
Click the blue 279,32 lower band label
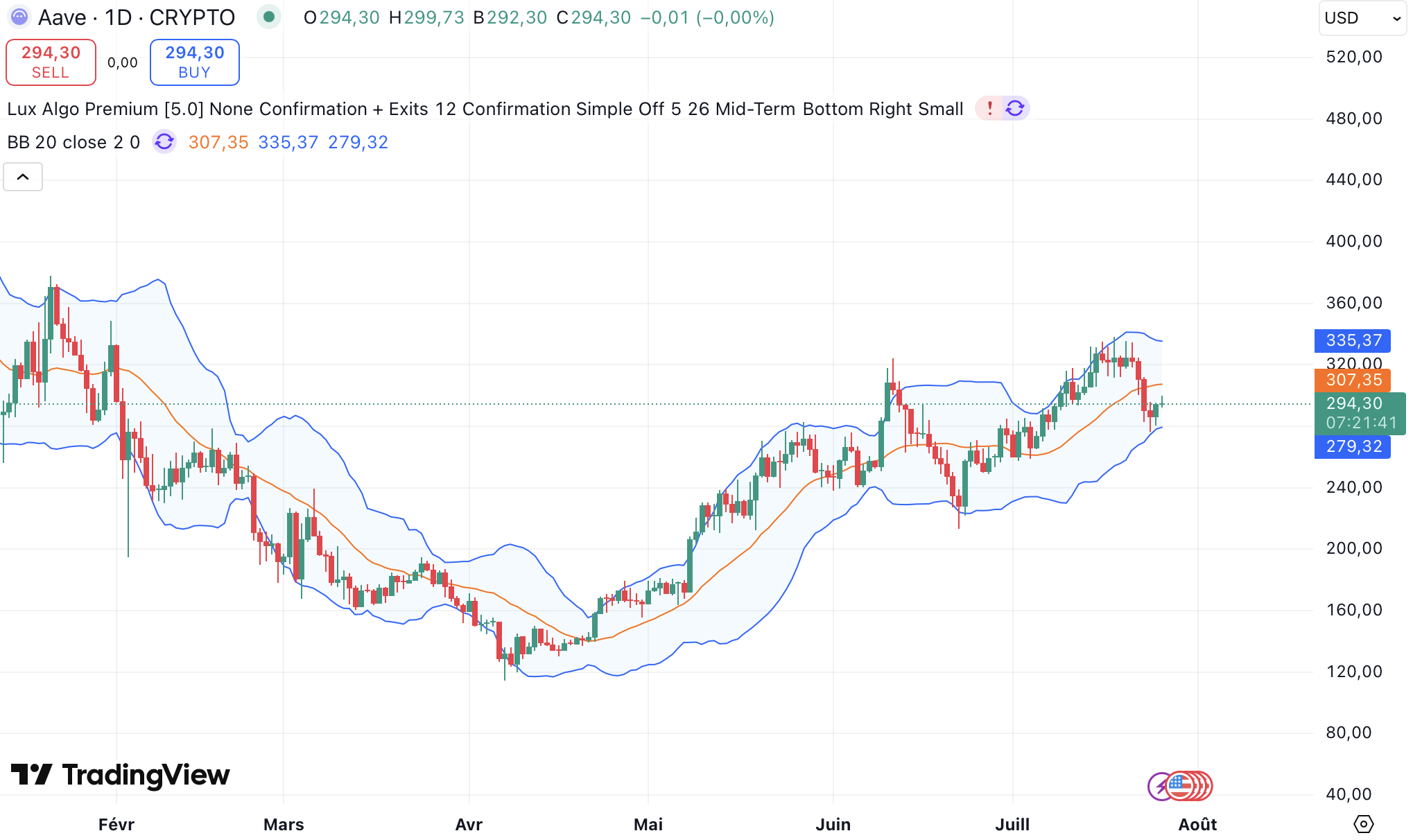tap(1352, 446)
